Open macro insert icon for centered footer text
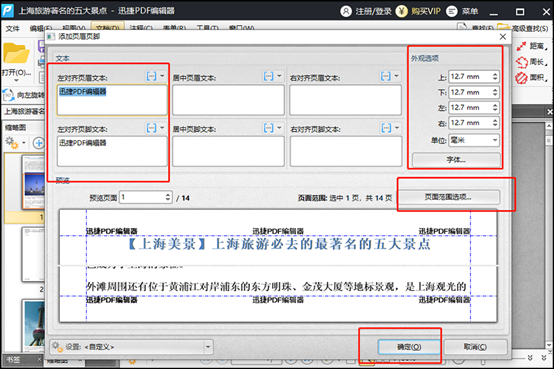Image resolution: width=554 pixels, height=369 pixels. (x=269, y=128)
